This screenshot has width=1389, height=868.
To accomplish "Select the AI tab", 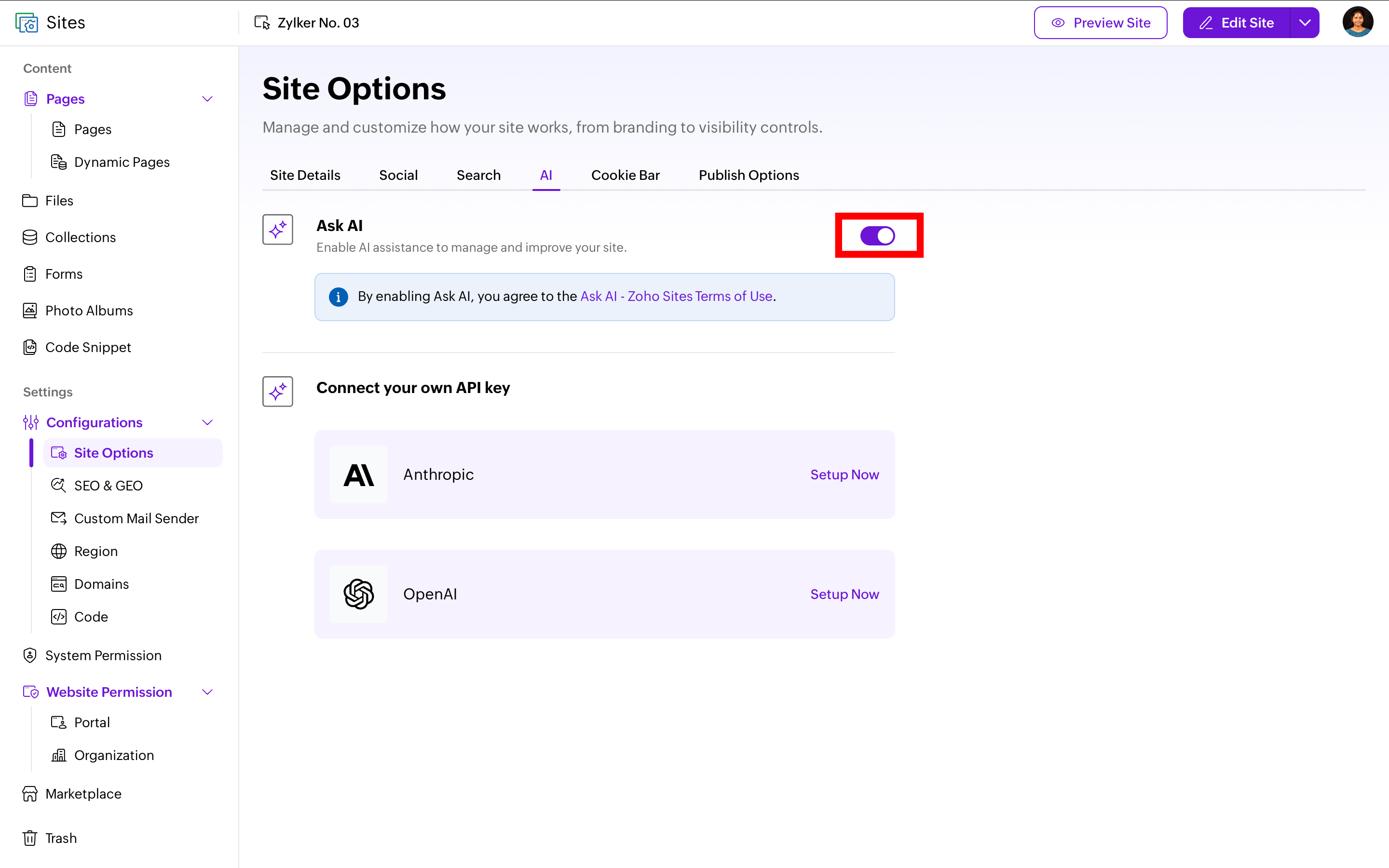I will coord(546,175).
